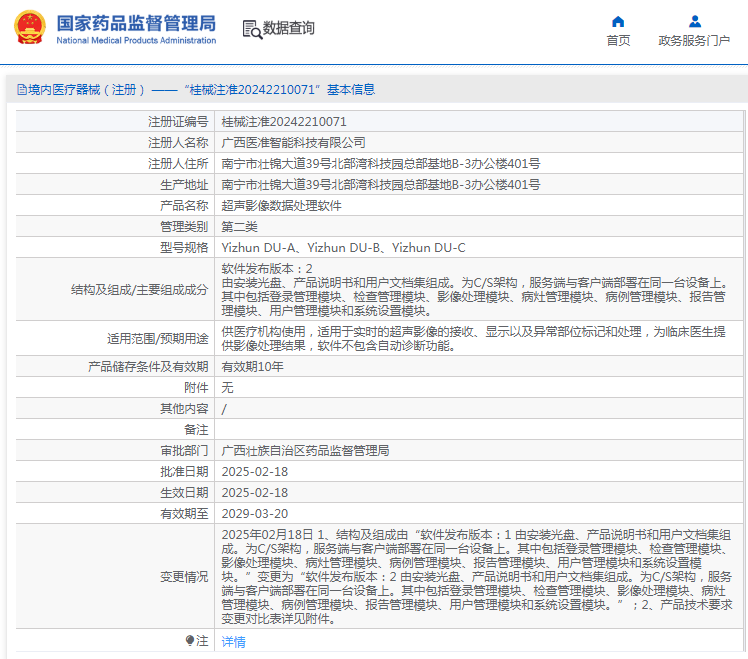This screenshot has width=748, height=659.
Task: Click the 适用范围/预期用途 description text
Action: click(473, 339)
